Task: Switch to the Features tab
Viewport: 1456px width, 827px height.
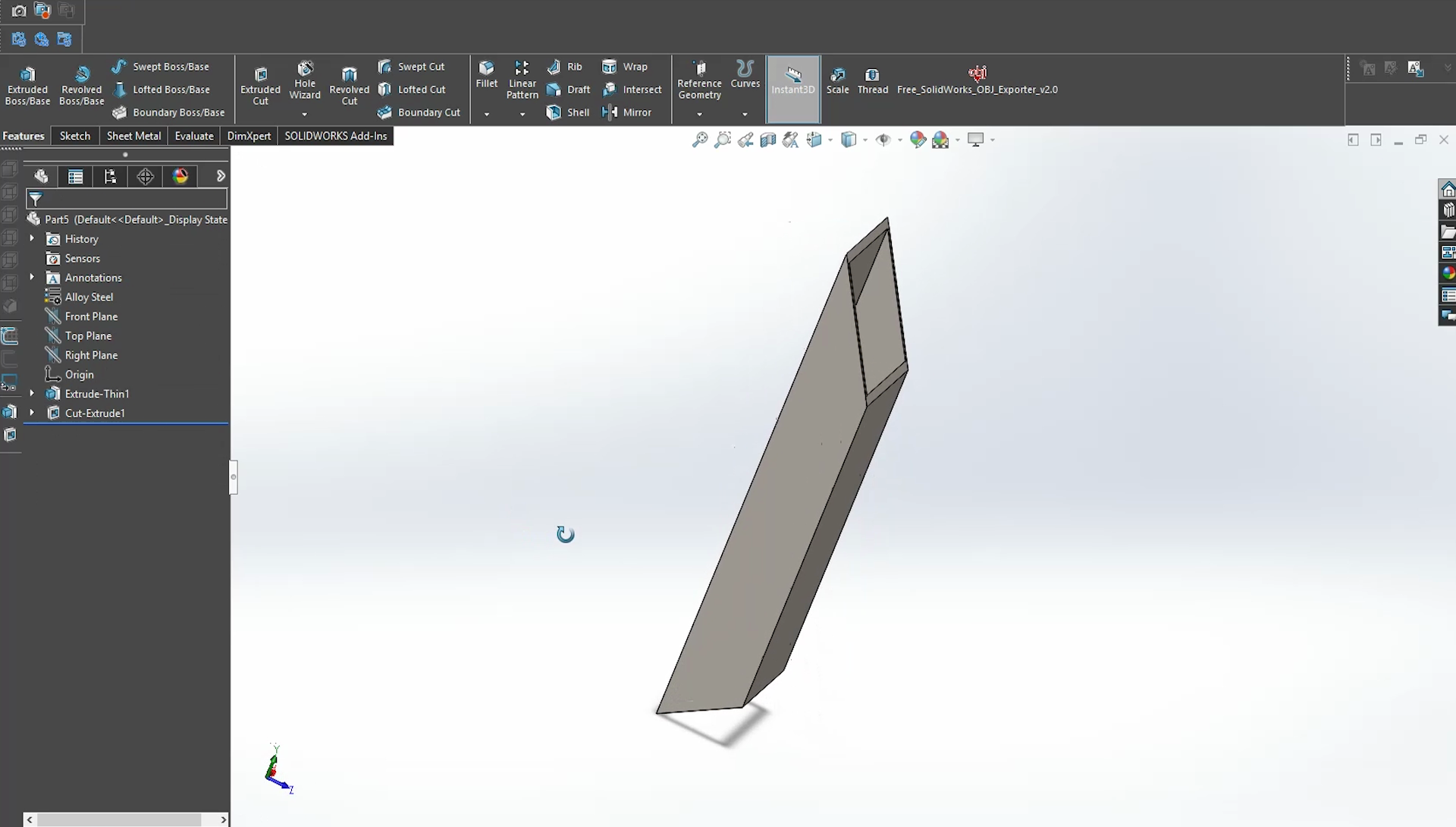Action: 24,136
